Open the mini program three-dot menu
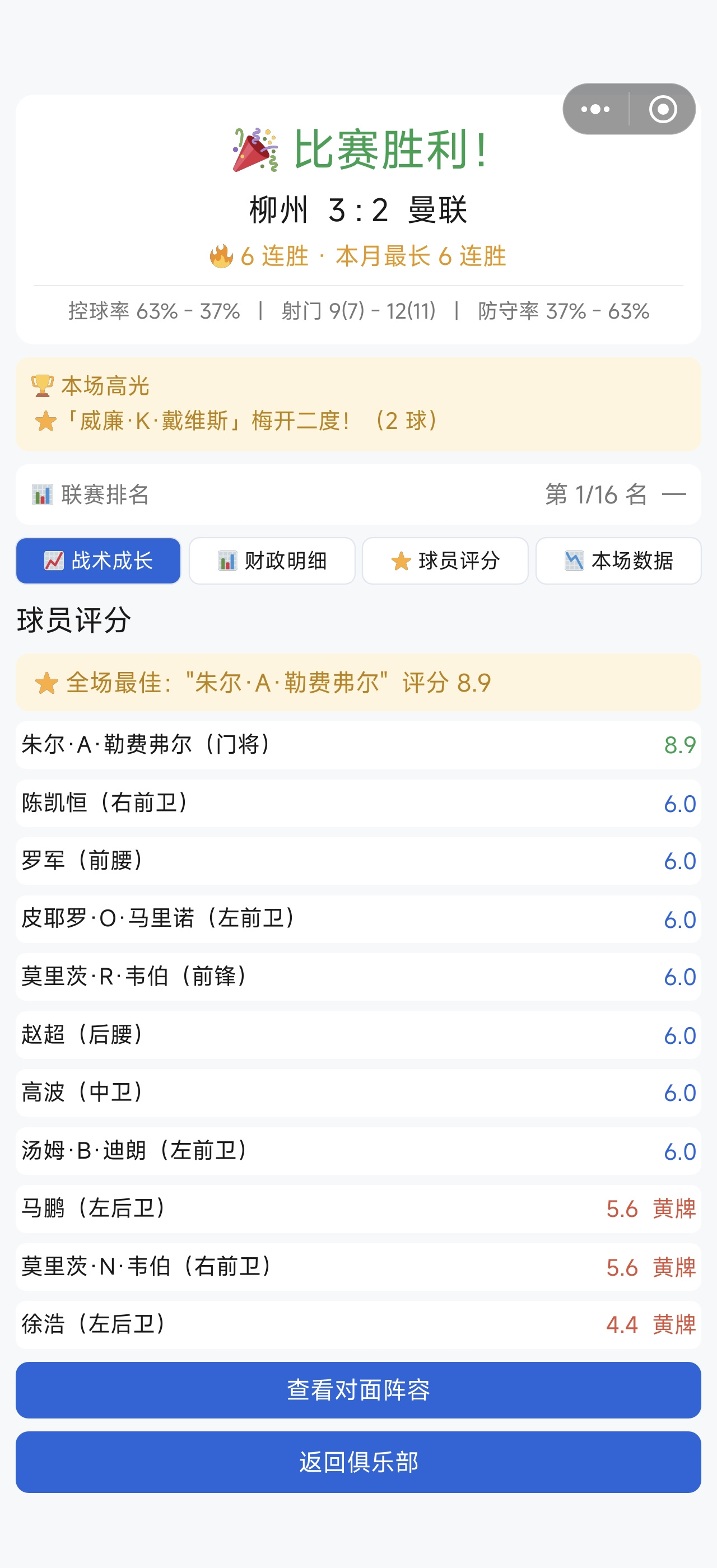This screenshot has height=1568, width=717. [595, 109]
